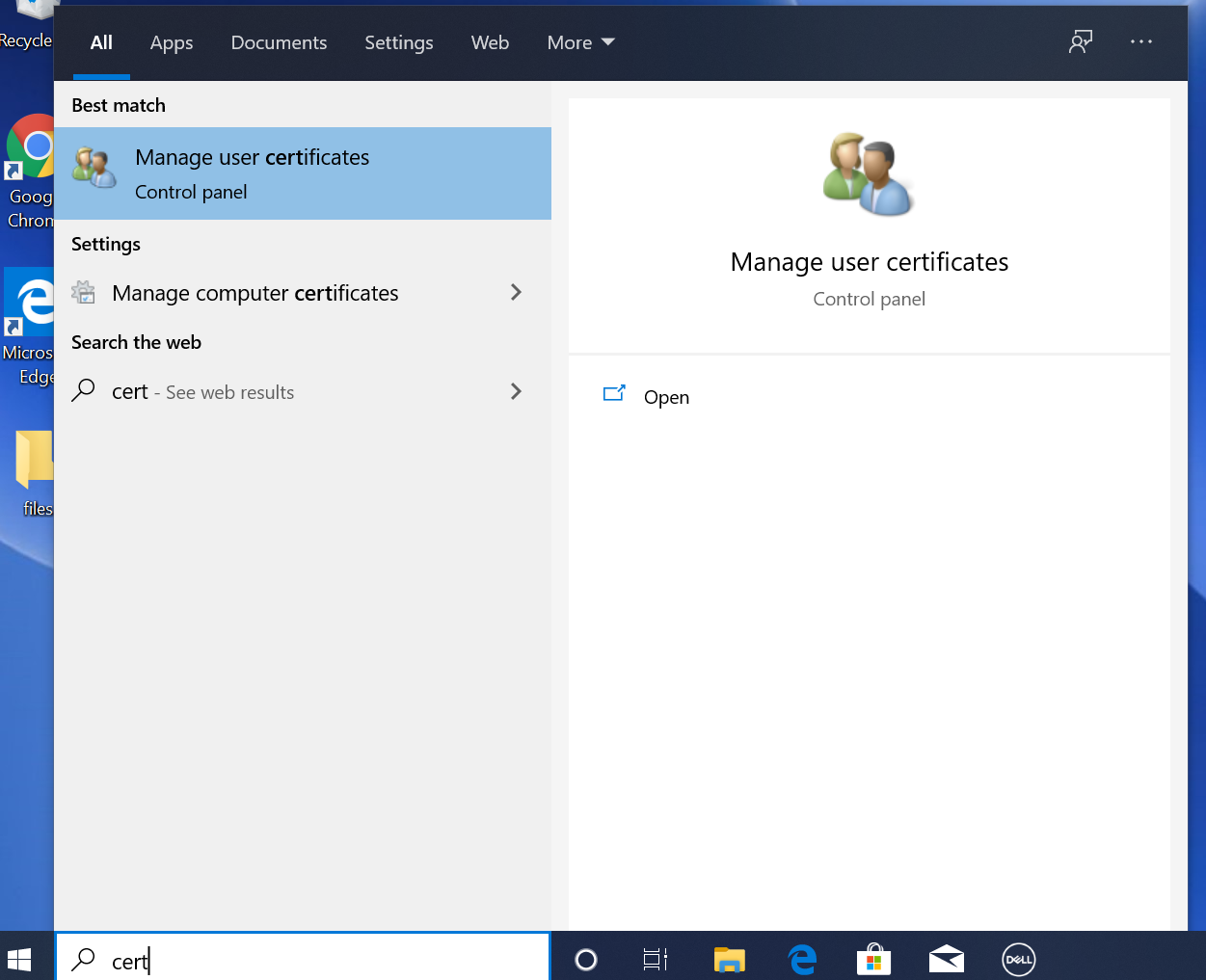Switch to the Documents search tab
The height and width of the screenshot is (980, 1206).
[x=279, y=42]
